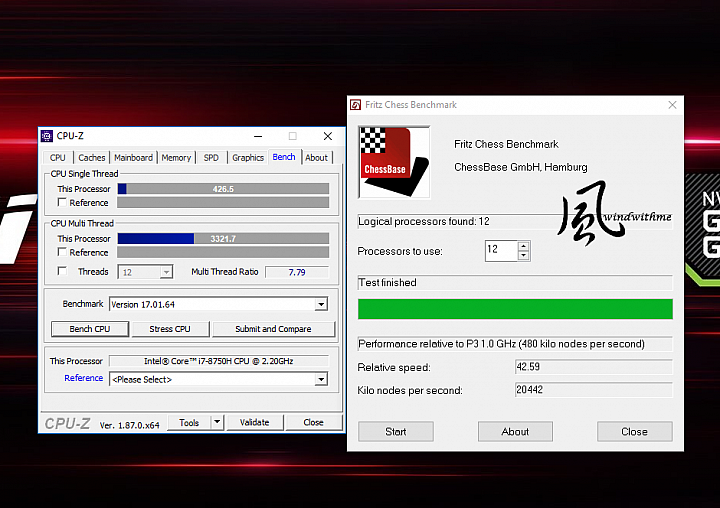Image resolution: width=720 pixels, height=508 pixels.
Task: Click the Multi Thread Ratio value 7.79
Action: point(297,272)
